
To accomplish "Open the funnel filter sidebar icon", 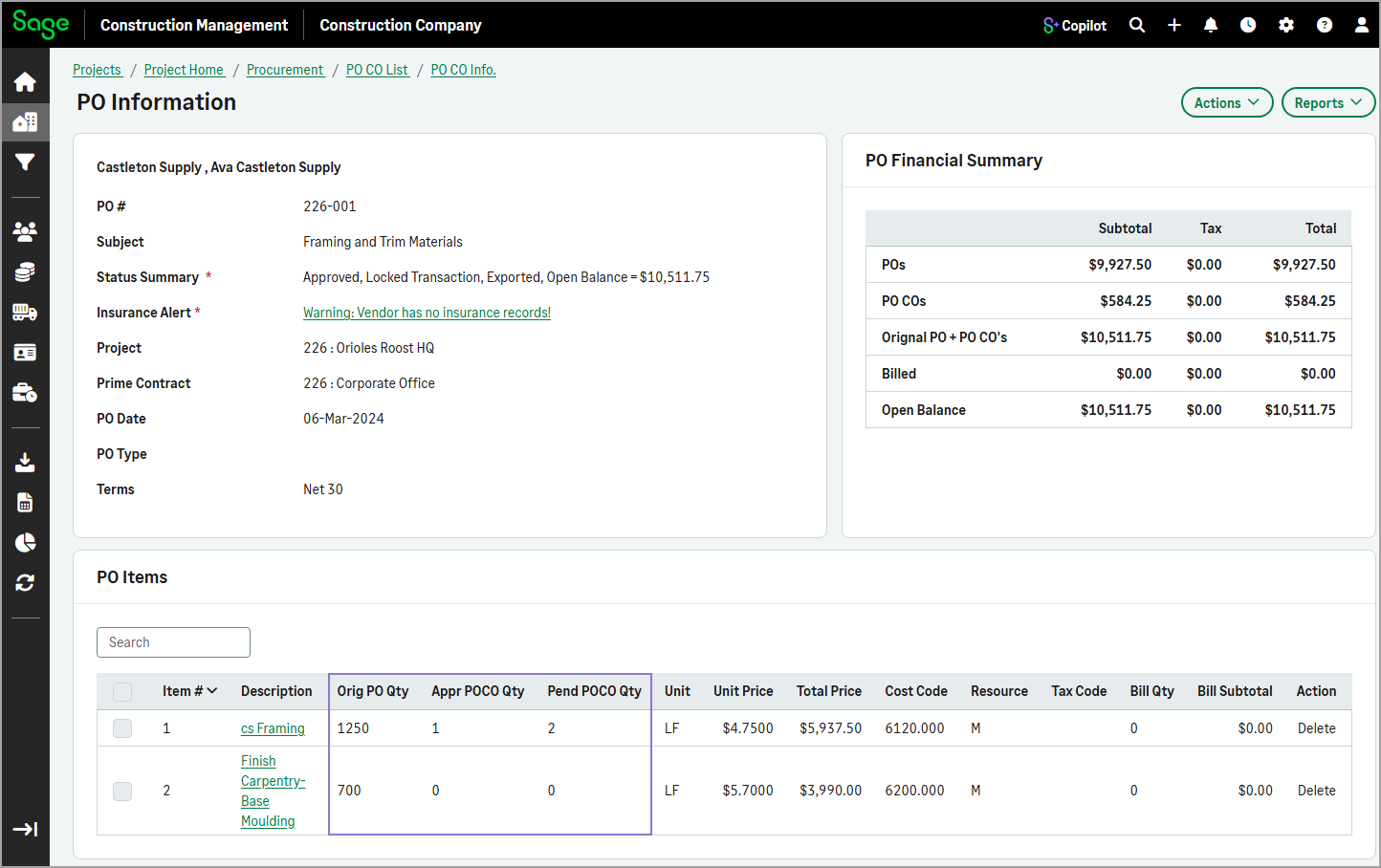I will tap(25, 163).
